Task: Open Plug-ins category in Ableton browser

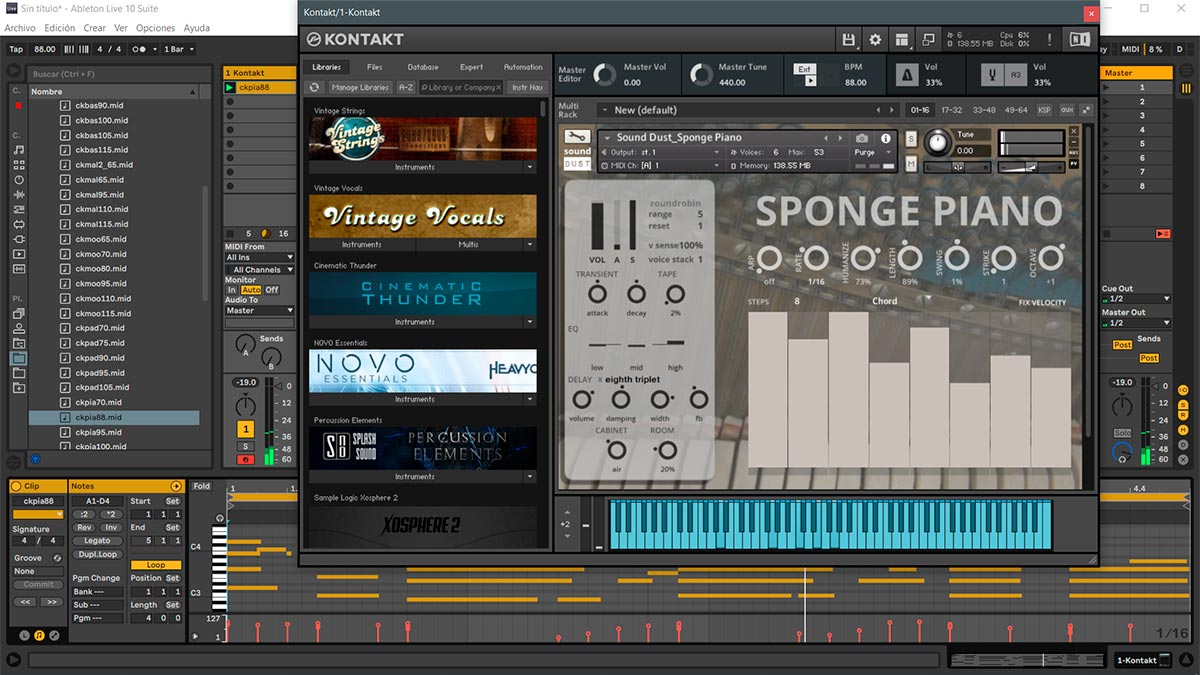Action: pyautogui.click(x=19, y=239)
